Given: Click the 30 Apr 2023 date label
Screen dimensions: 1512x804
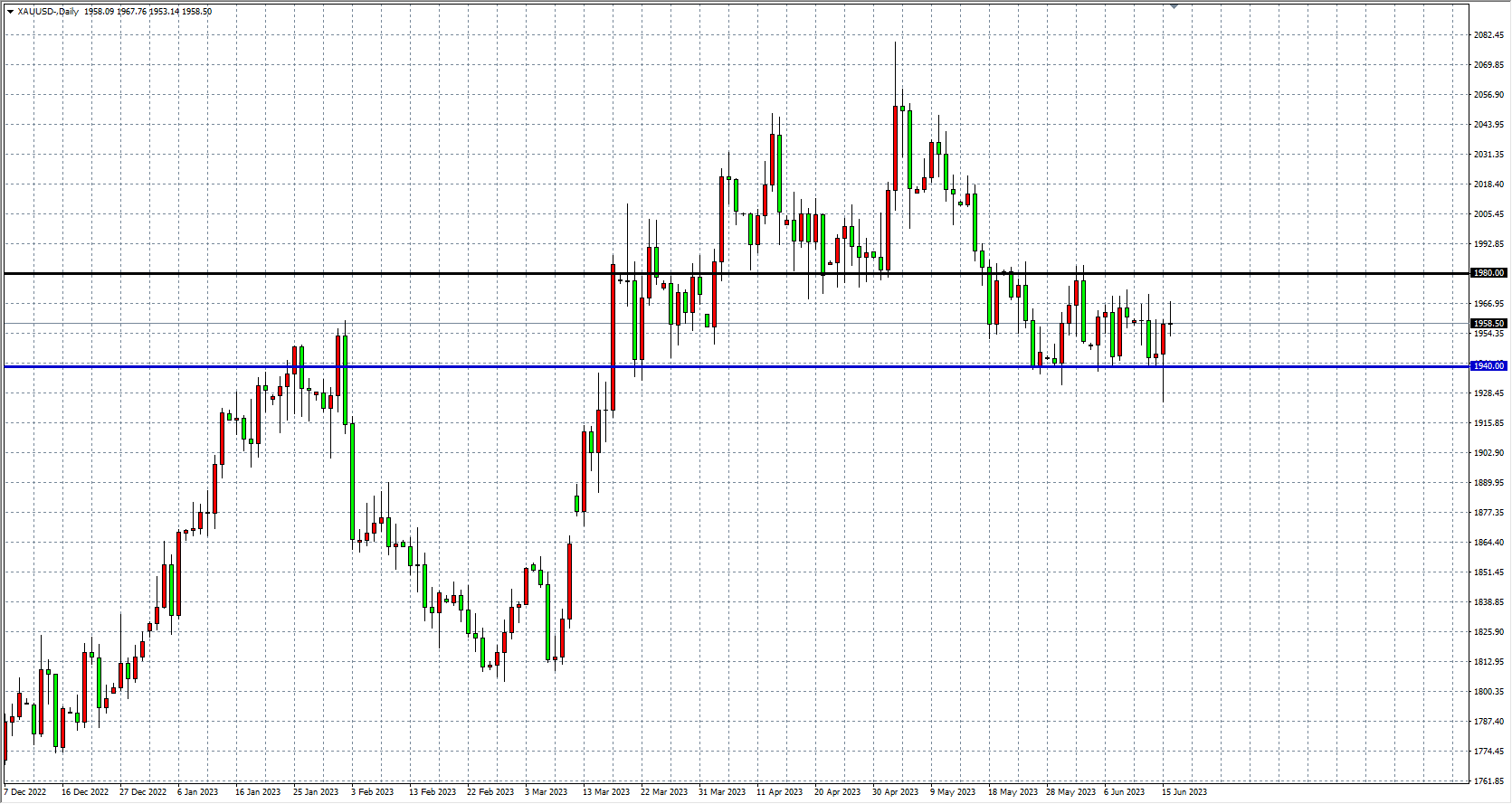Looking at the screenshot, I should click(x=895, y=792).
